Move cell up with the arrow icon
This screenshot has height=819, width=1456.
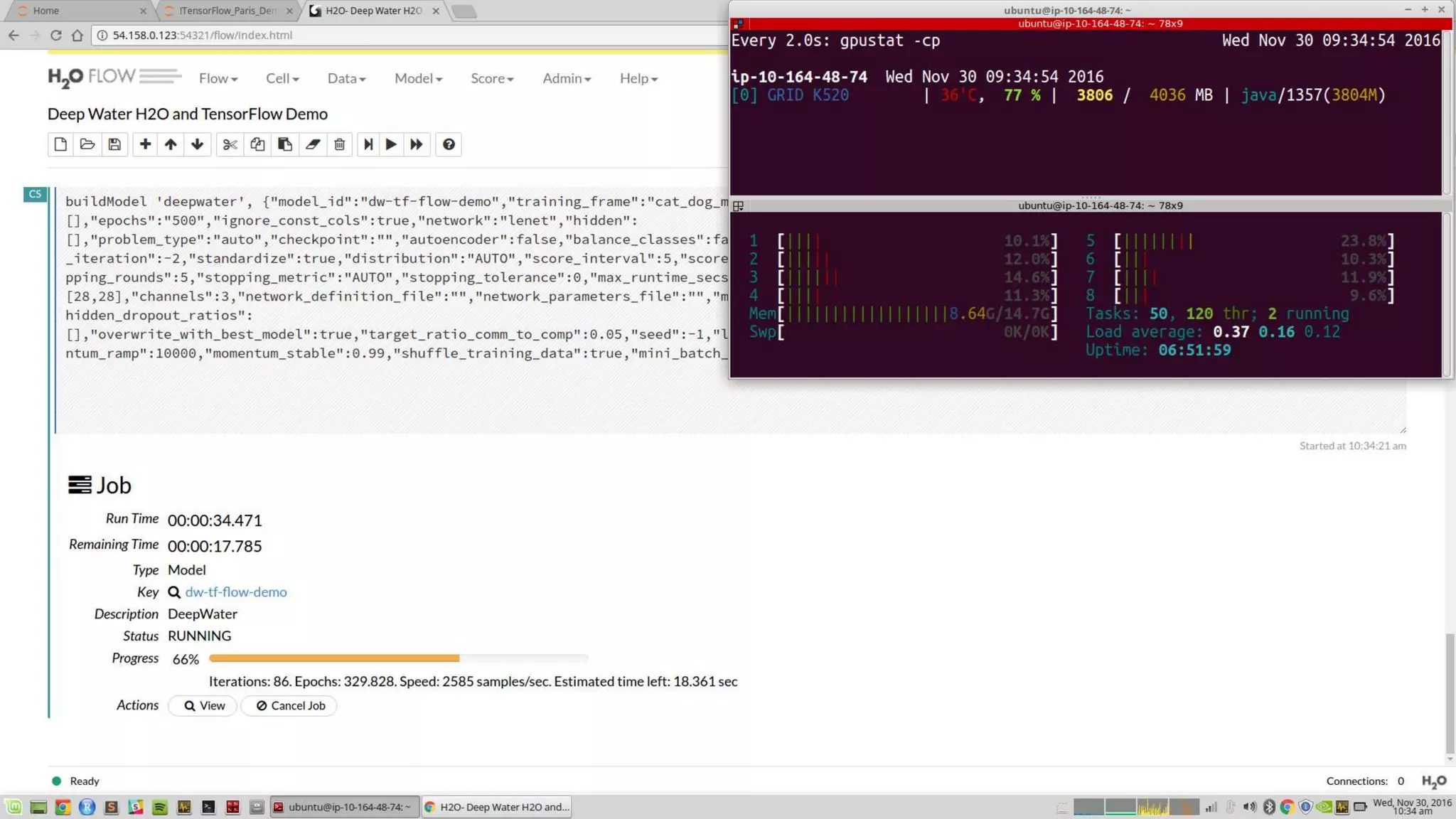point(171,144)
